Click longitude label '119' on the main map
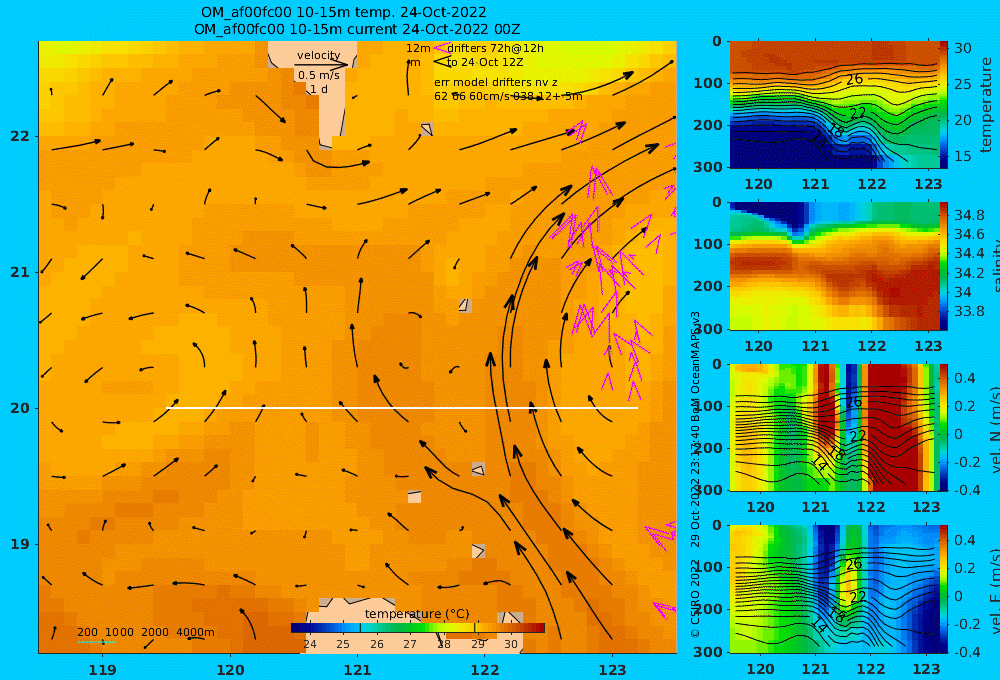1000x680 pixels. 103,670
